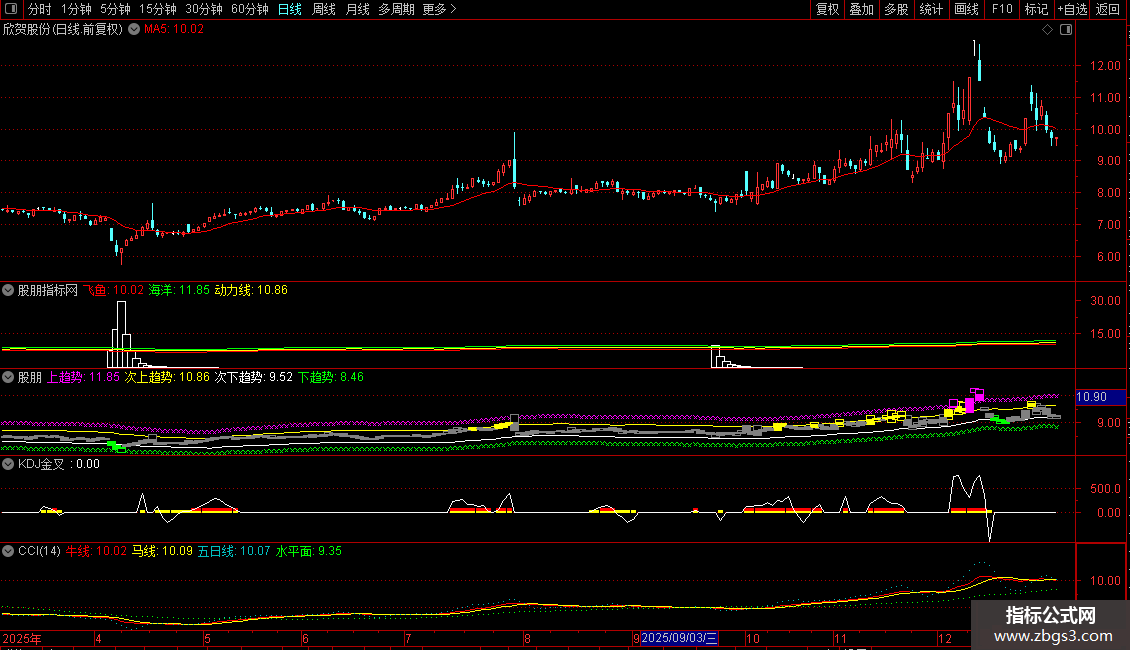Click the 2025/09/03 date marker on timeline
1130x650 pixels.
680,637
